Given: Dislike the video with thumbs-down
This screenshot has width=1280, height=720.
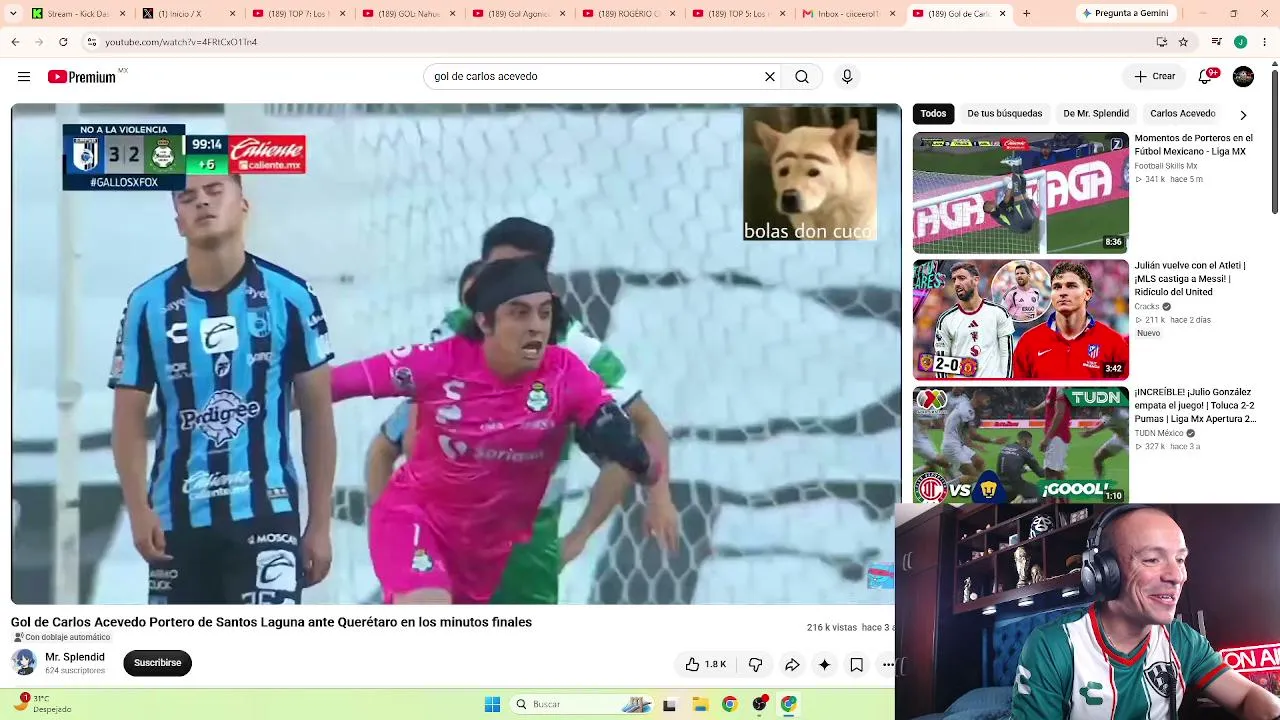Looking at the screenshot, I should coord(756,664).
